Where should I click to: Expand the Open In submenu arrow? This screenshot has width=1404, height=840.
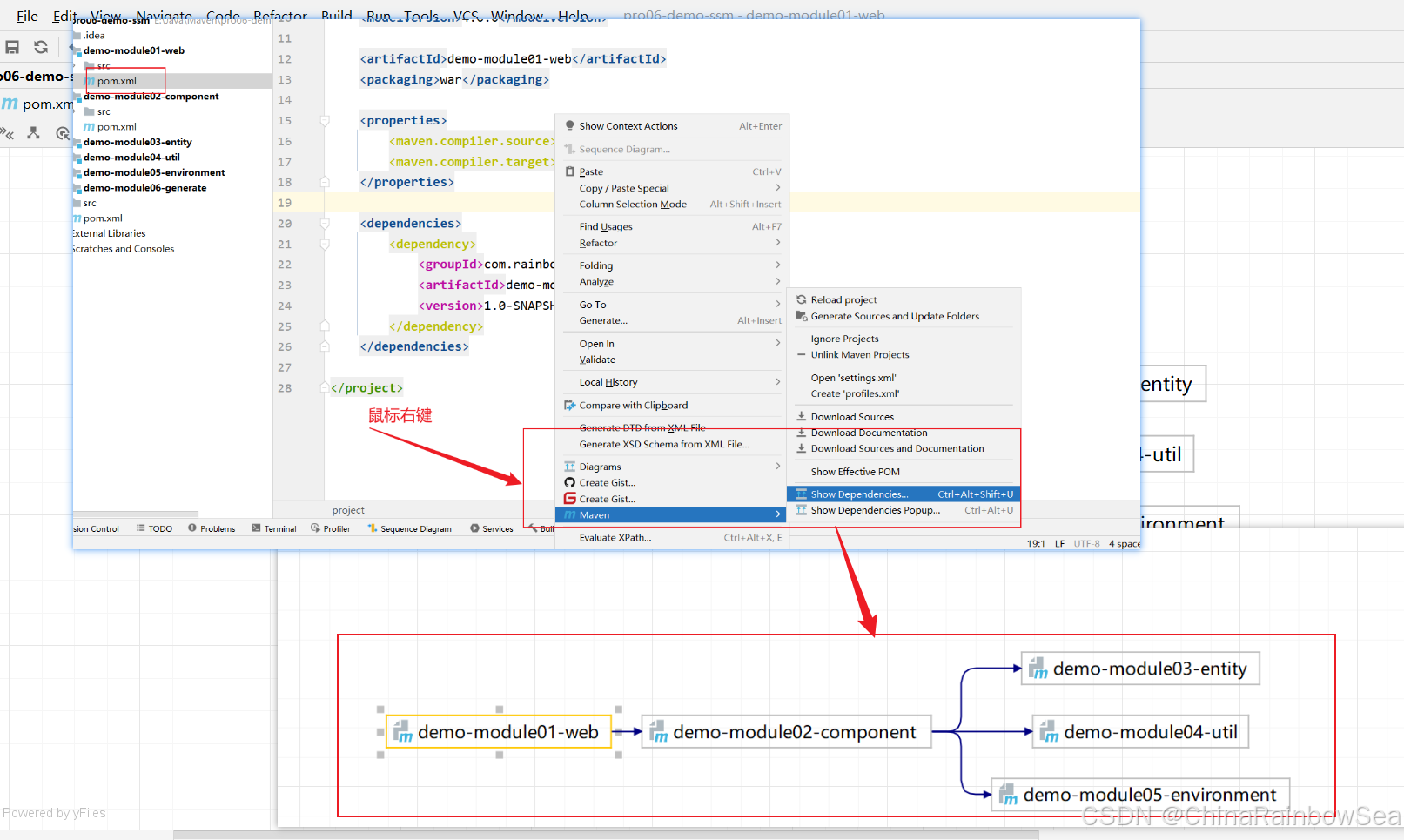[777, 344]
